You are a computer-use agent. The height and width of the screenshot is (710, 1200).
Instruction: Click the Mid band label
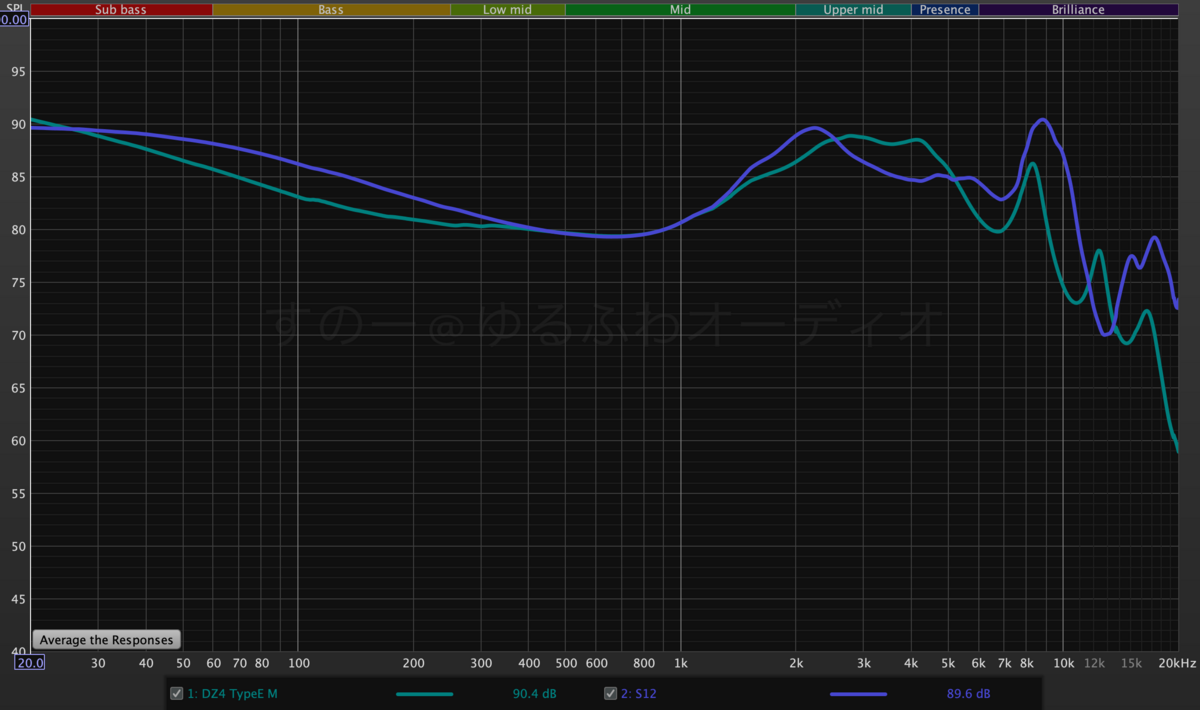680,10
